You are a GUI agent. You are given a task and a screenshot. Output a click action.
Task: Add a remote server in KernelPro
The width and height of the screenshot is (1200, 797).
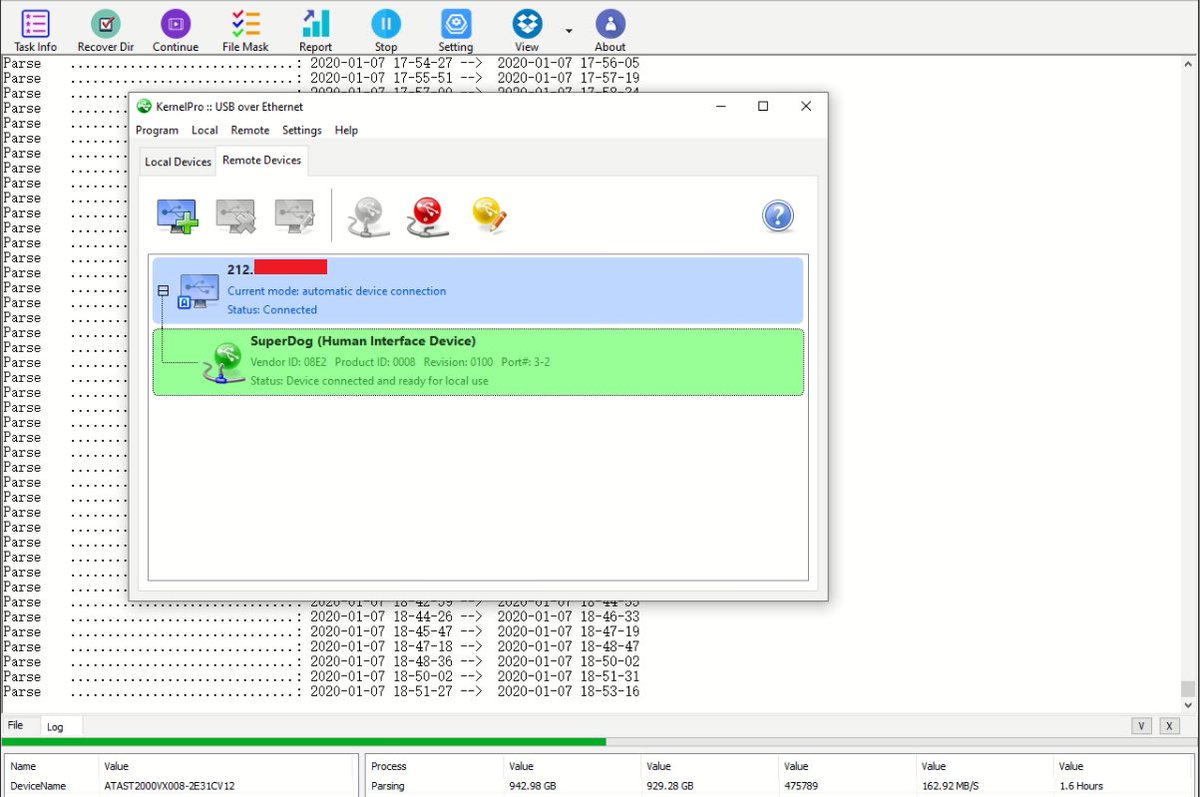pos(177,216)
